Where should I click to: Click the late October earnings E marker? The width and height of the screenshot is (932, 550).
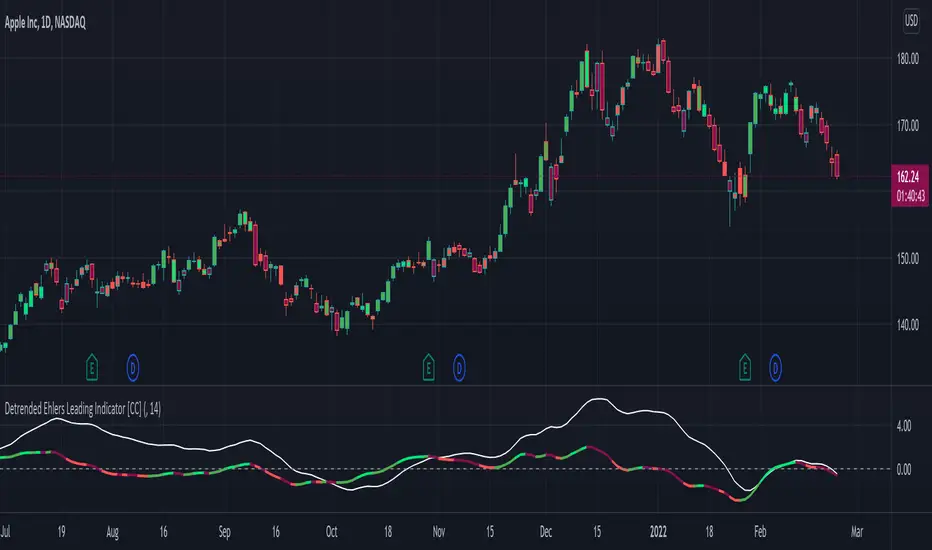pyautogui.click(x=429, y=367)
